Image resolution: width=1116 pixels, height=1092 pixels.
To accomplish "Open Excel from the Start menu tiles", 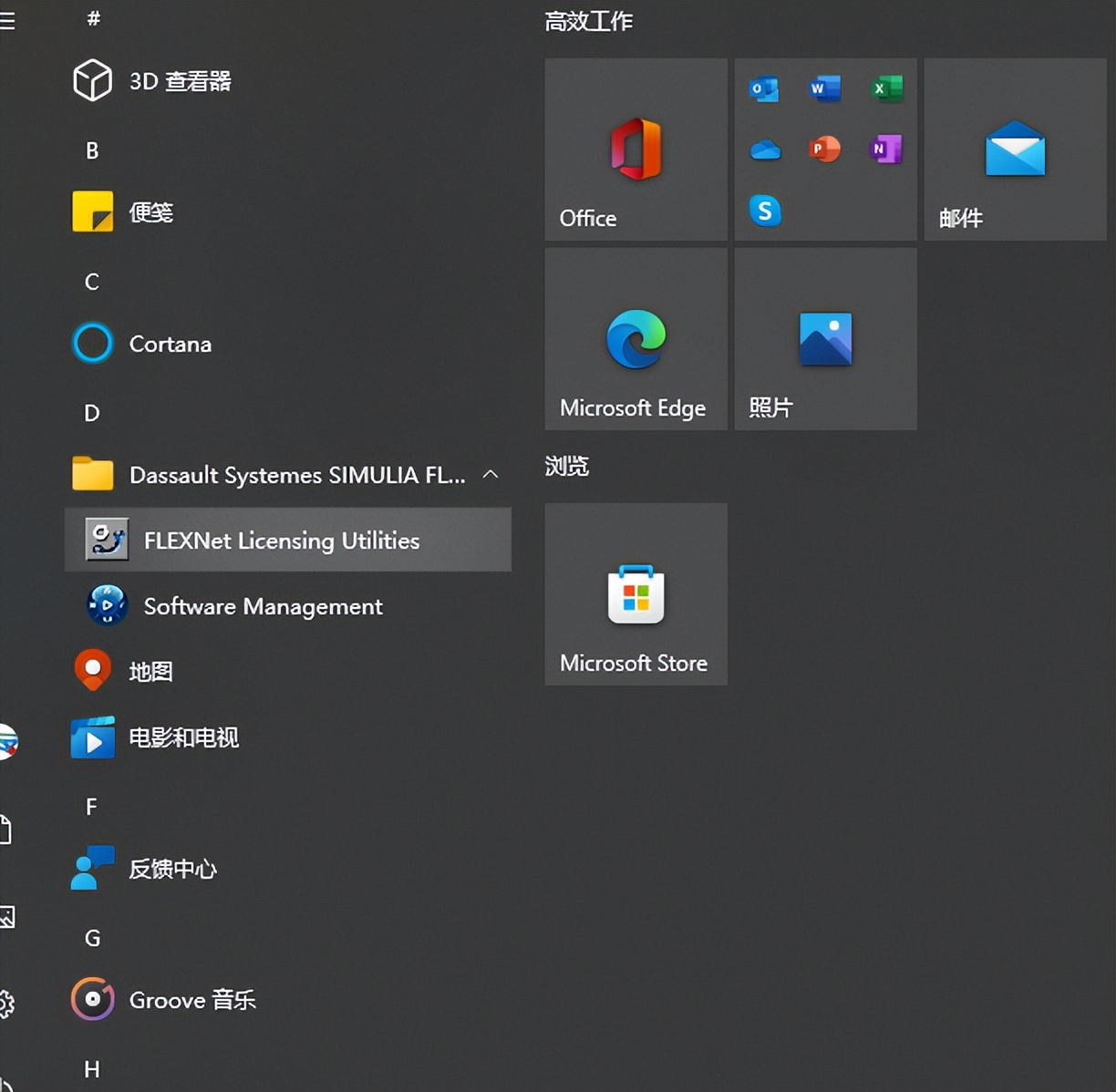I will tap(885, 88).
